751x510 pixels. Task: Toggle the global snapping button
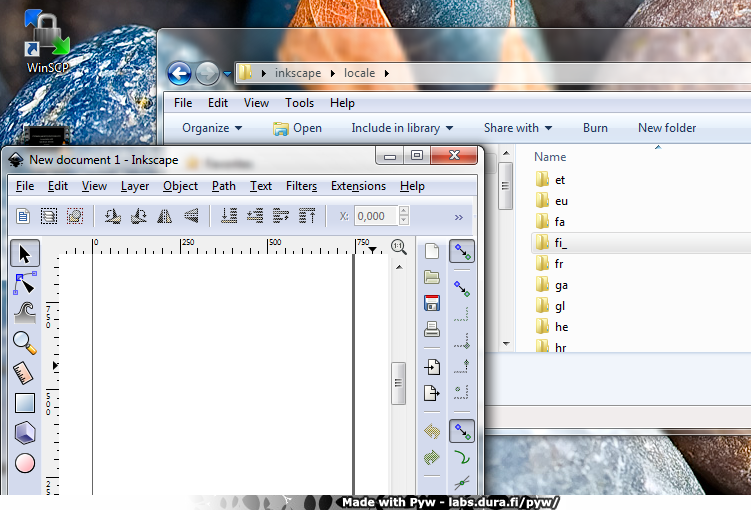462,252
